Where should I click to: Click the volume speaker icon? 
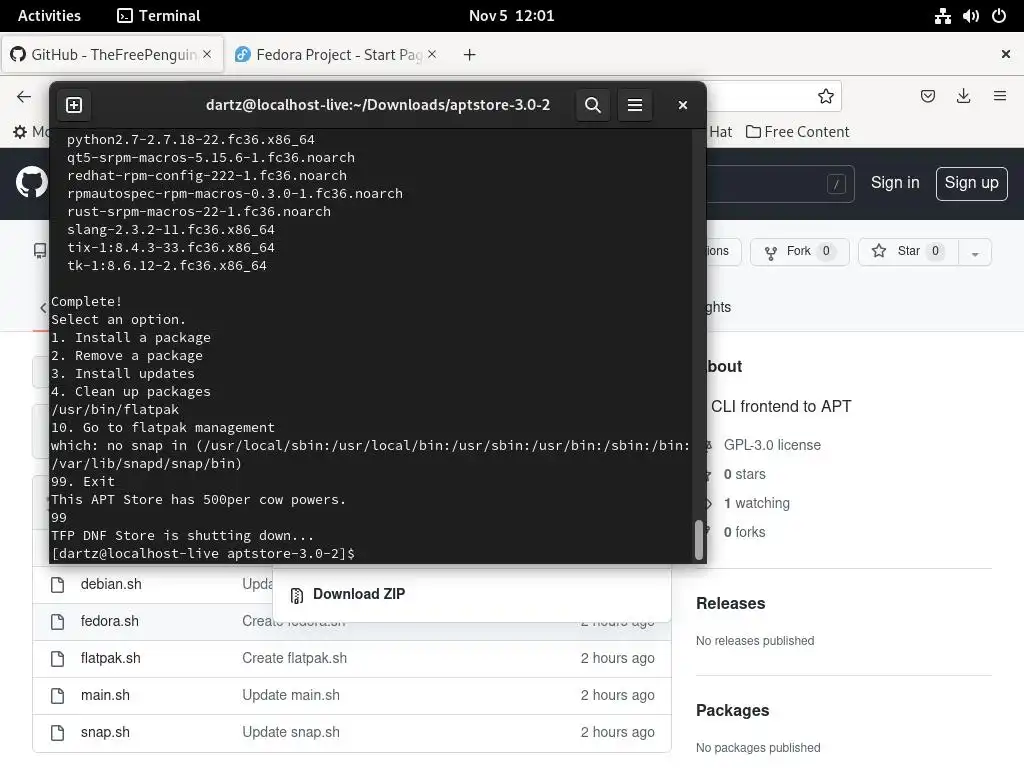click(x=970, y=16)
